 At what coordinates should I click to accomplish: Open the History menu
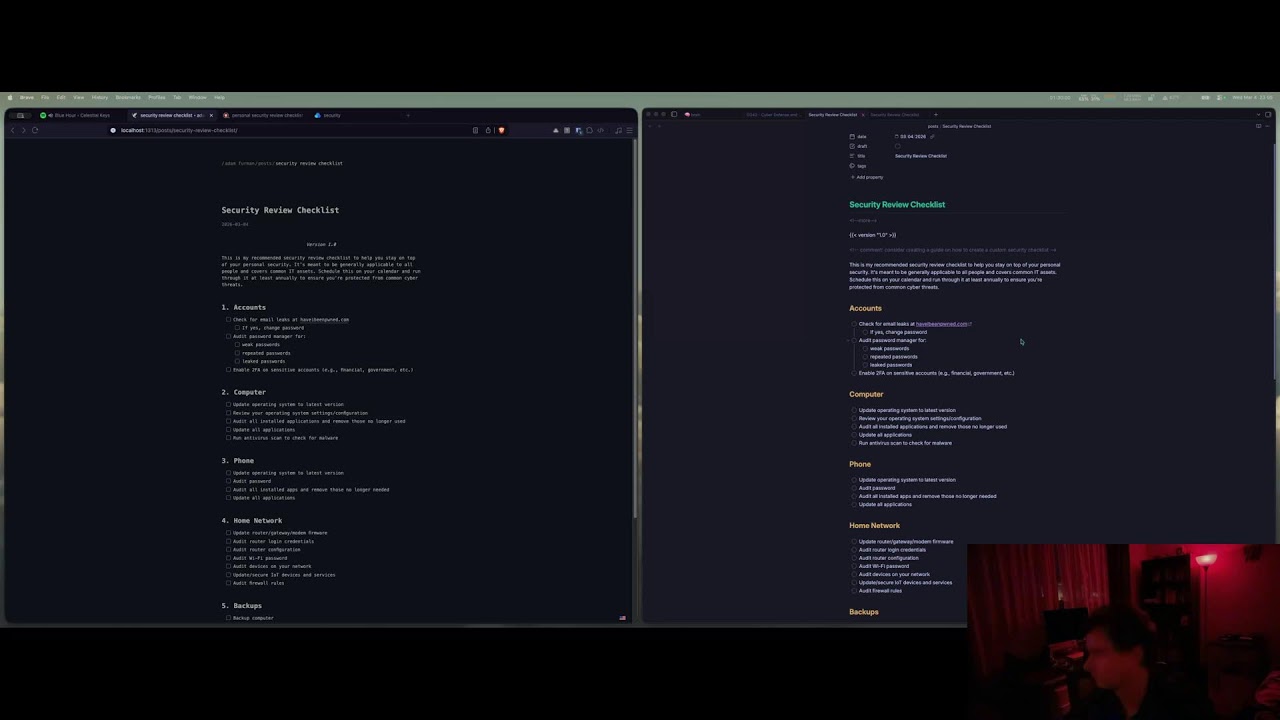click(100, 97)
